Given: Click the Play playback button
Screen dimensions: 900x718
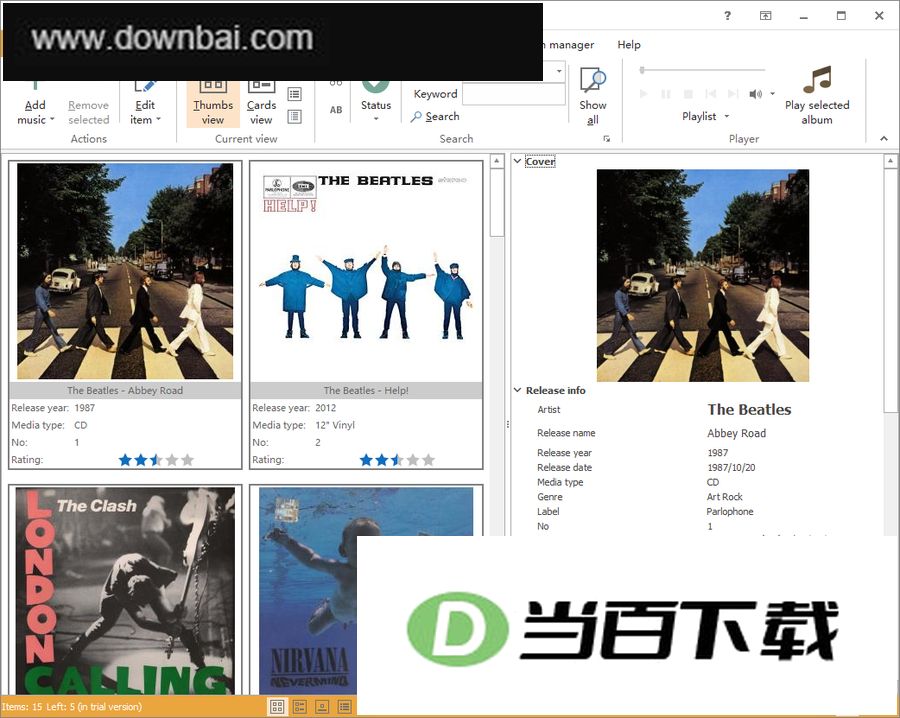Looking at the screenshot, I should coord(643,94).
